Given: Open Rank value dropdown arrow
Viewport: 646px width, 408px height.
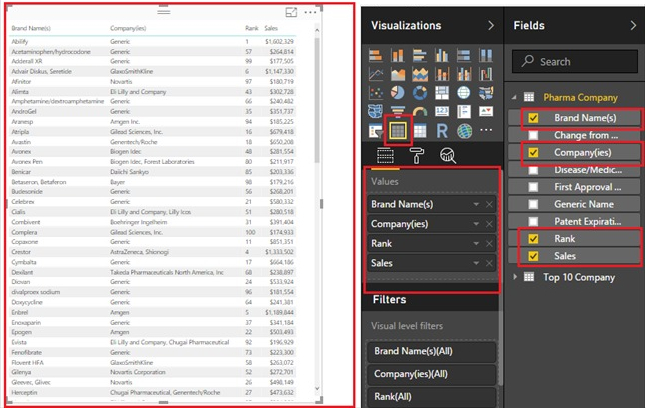Looking at the screenshot, I should point(476,244).
